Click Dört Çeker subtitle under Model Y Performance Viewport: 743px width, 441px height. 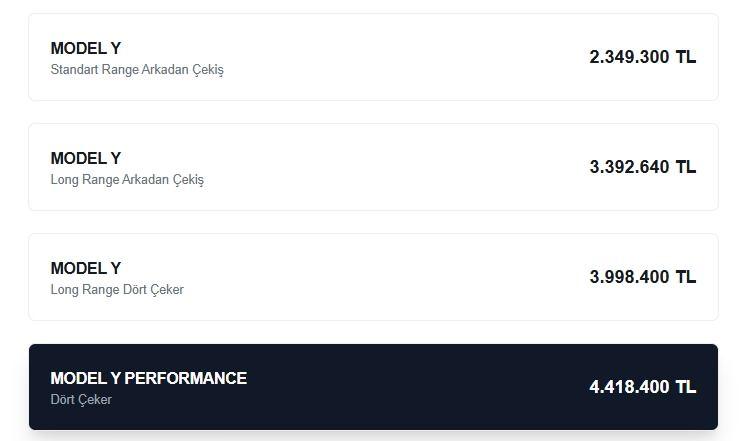coord(81,400)
